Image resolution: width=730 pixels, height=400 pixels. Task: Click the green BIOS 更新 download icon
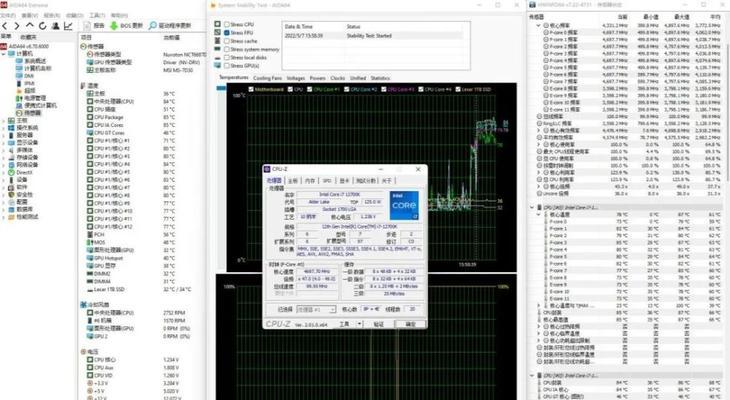pyautogui.click(x=114, y=26)
